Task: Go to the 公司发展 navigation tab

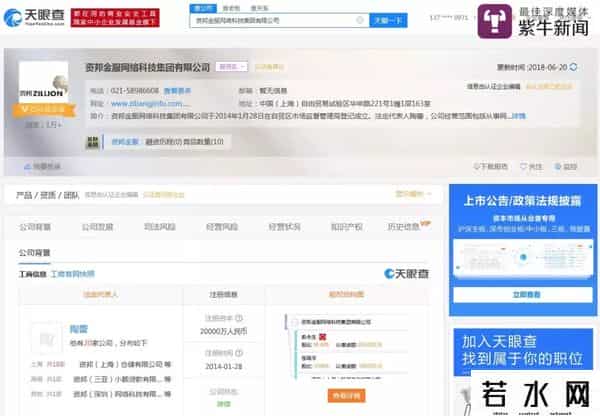Action: [97, 227]
